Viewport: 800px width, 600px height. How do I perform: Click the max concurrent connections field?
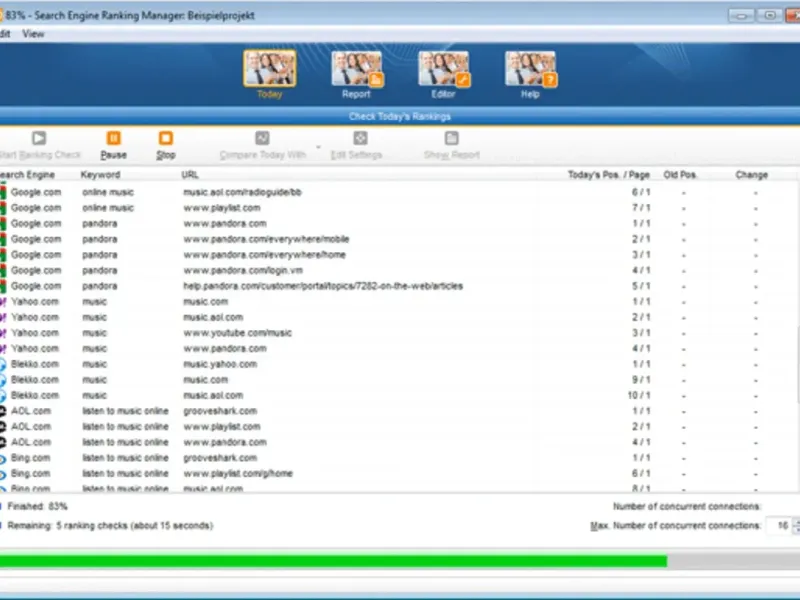[779, 526]
